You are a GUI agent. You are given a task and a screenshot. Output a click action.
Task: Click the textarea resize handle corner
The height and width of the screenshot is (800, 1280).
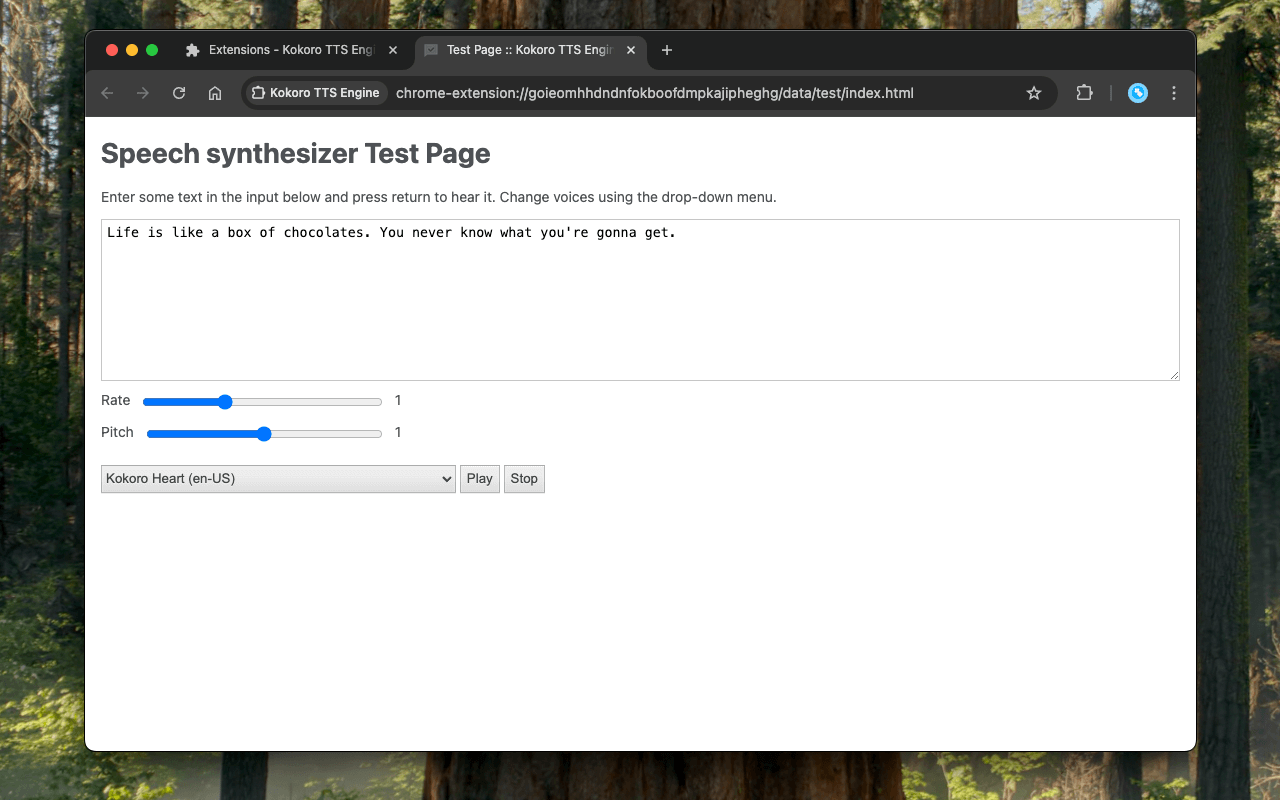[x=1173, y=374]
